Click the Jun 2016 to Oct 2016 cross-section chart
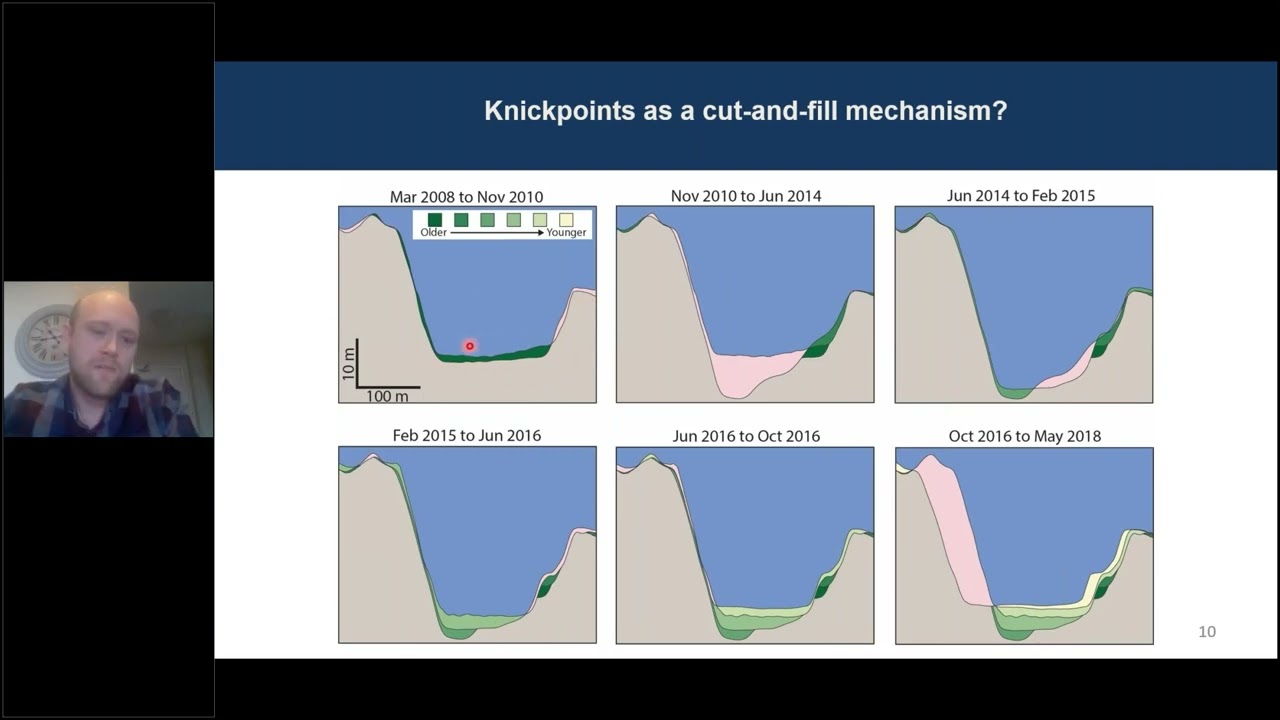 (x=745, y=545)
